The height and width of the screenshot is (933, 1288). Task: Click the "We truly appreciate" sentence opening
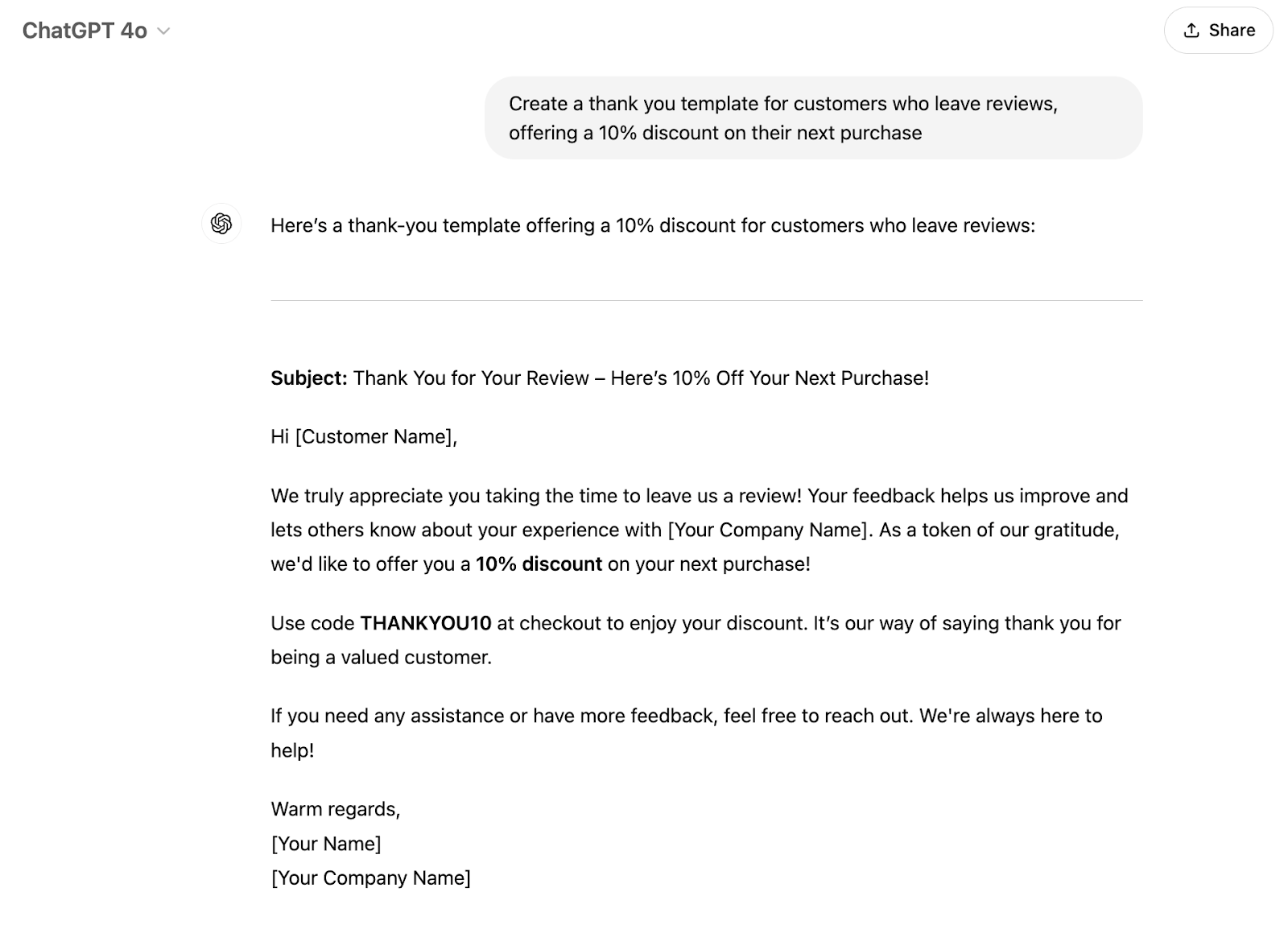point(358,496)
